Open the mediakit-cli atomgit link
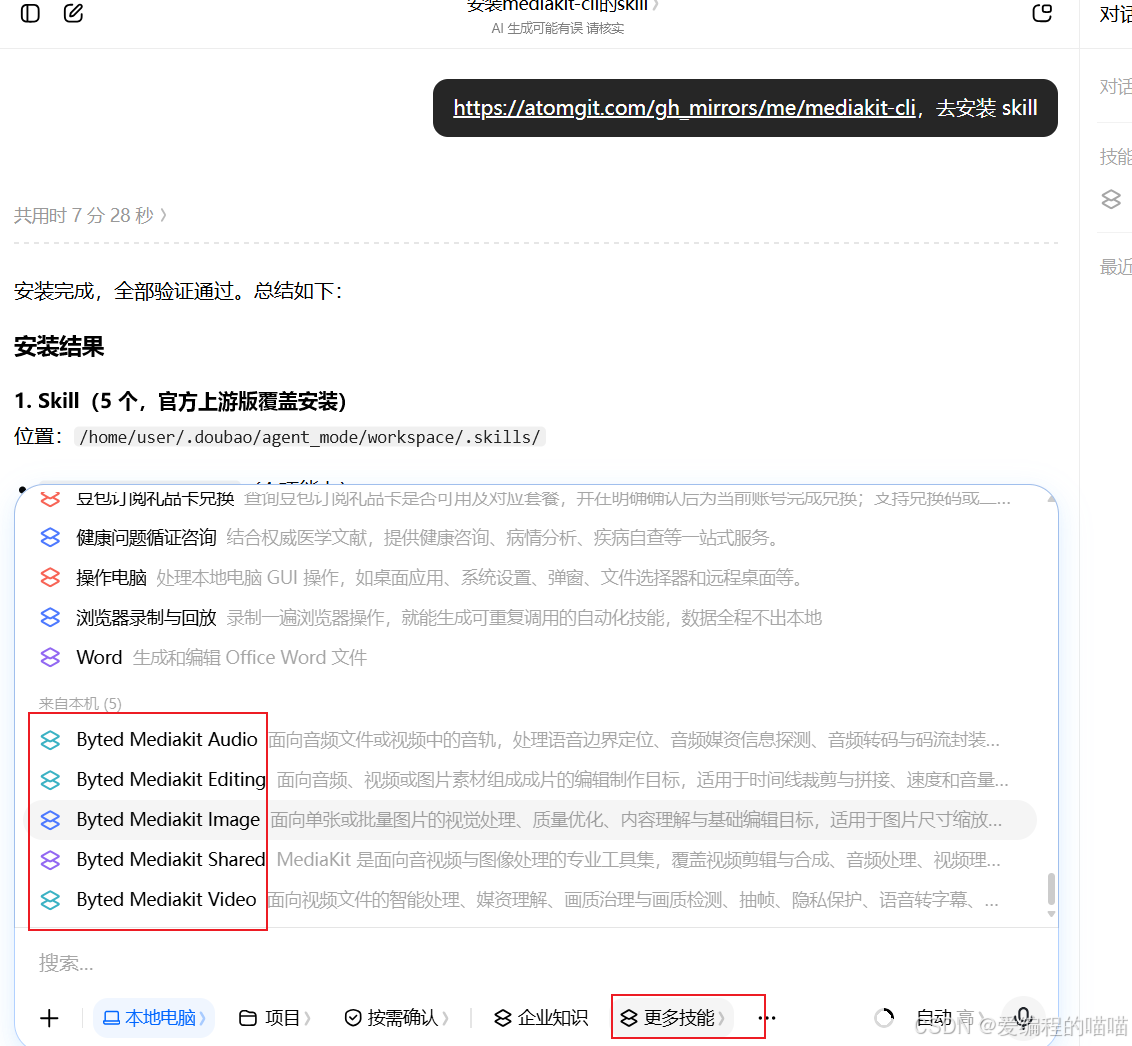 pos(684,108)
